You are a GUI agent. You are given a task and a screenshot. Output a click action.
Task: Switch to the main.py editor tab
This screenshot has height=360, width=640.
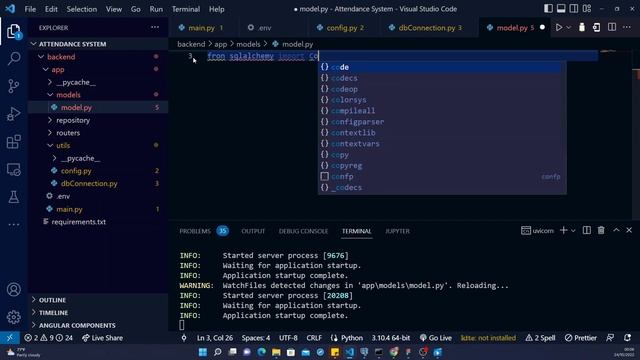pos(201,28)
